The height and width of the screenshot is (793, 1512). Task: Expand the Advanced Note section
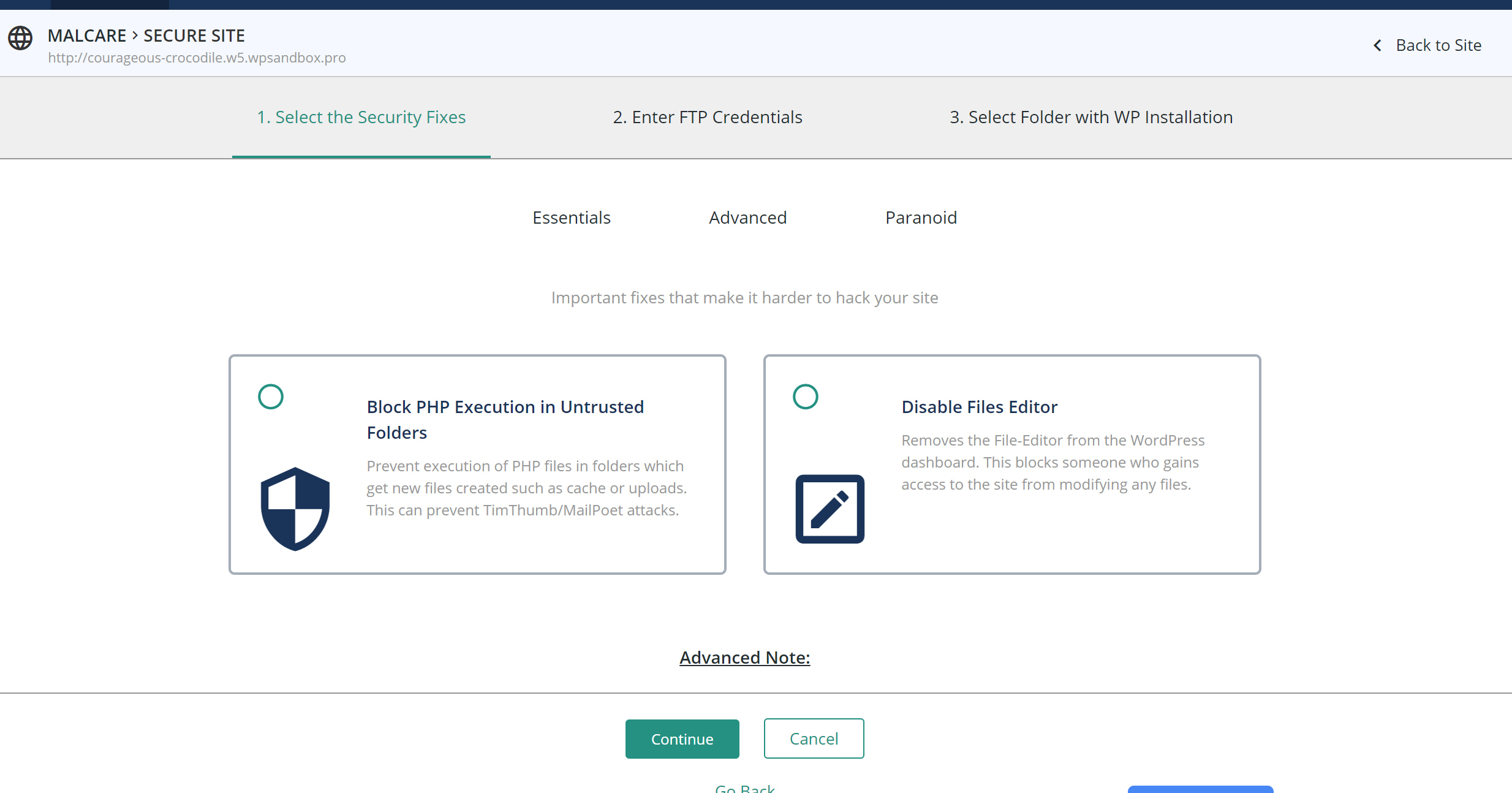pos(744,658)
